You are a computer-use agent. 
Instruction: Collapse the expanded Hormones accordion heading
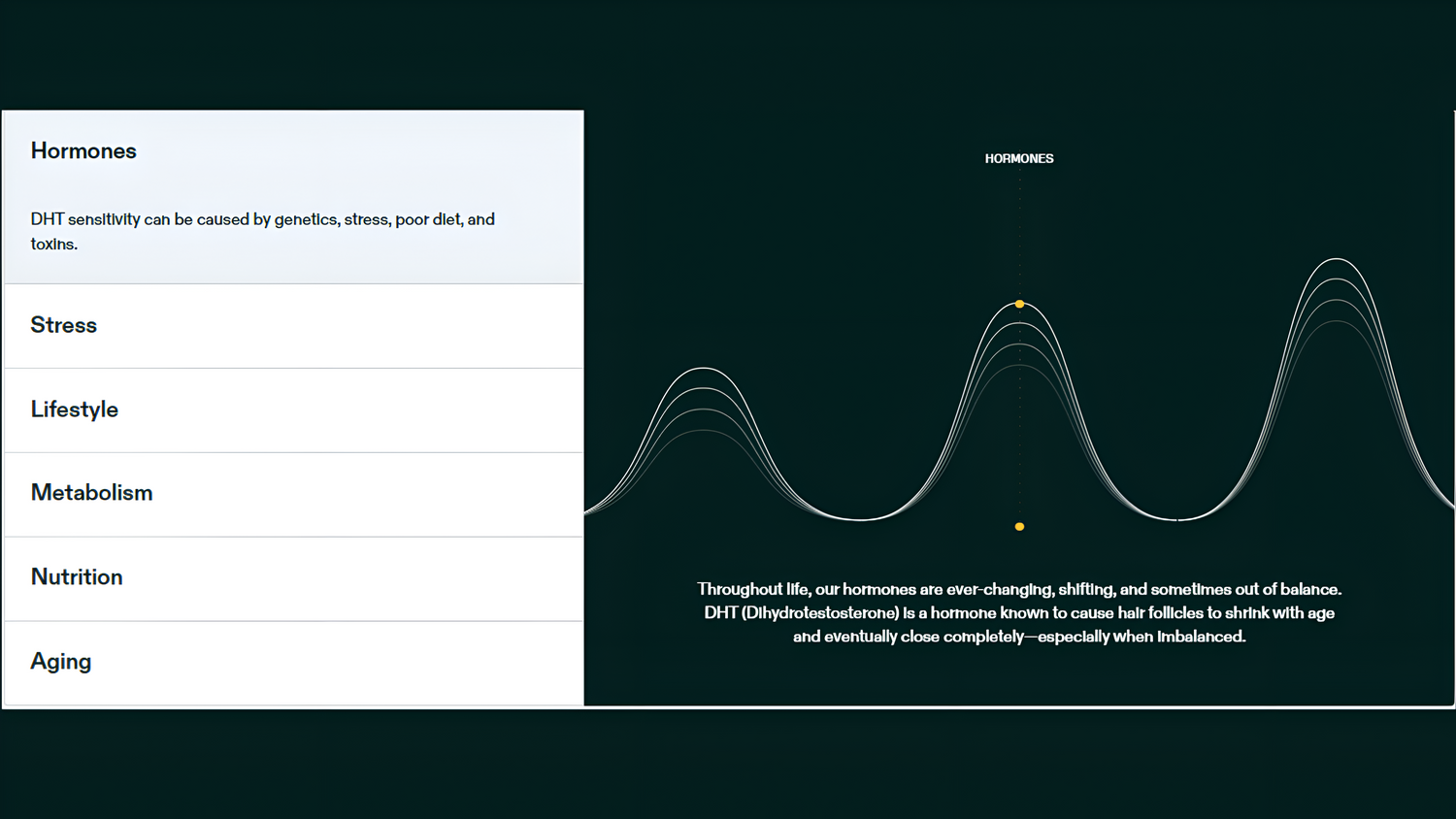click(83, 151)
